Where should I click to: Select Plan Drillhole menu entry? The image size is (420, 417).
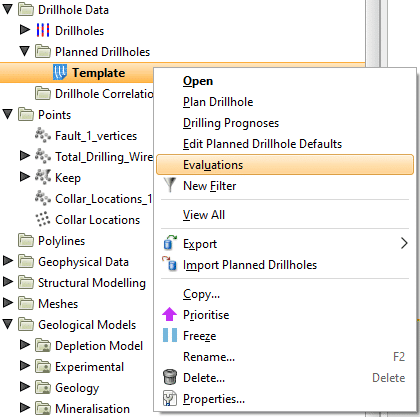point(218,102)
